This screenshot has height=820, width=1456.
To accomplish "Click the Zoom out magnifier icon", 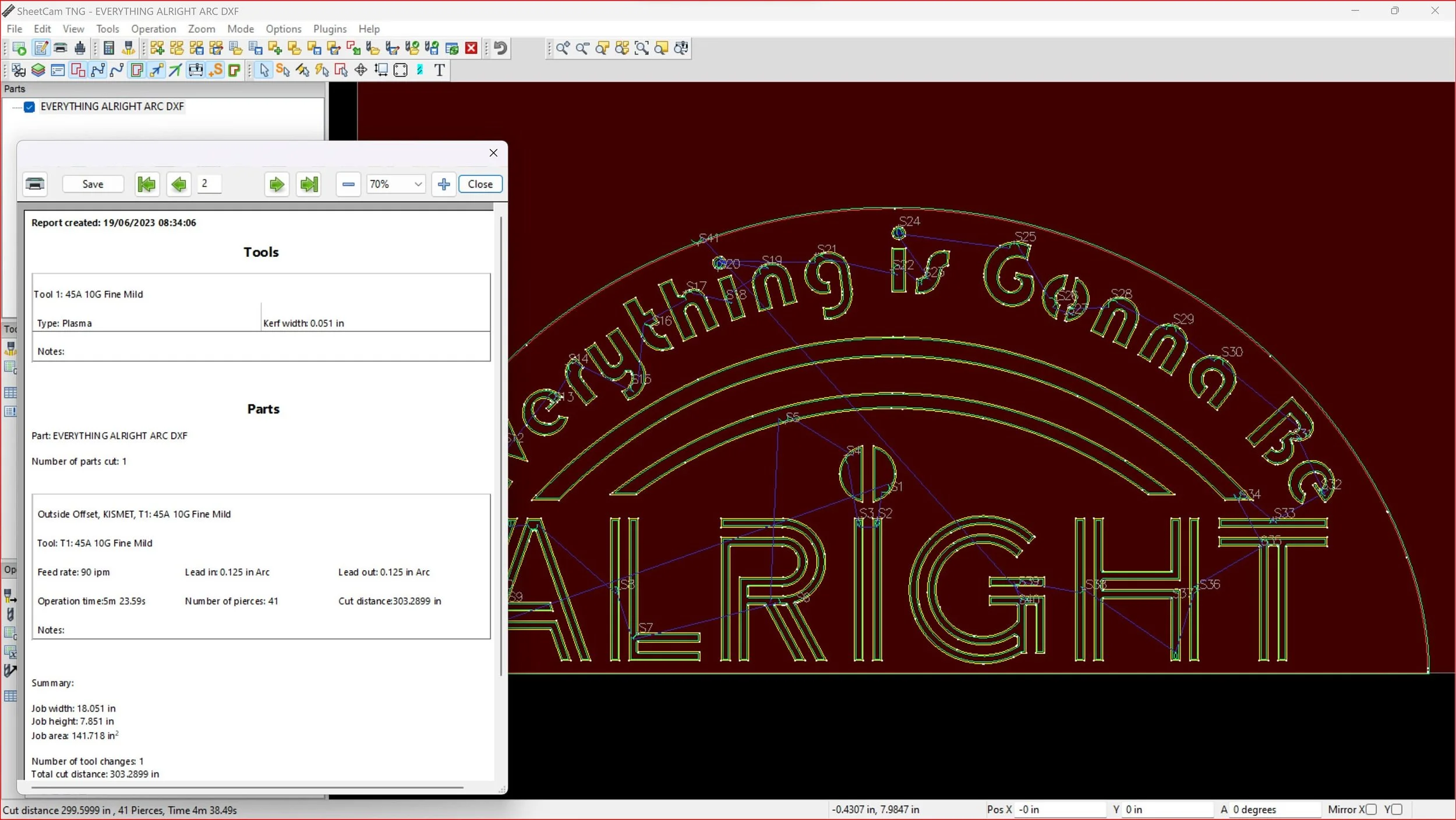I will [x=582, y=48].
